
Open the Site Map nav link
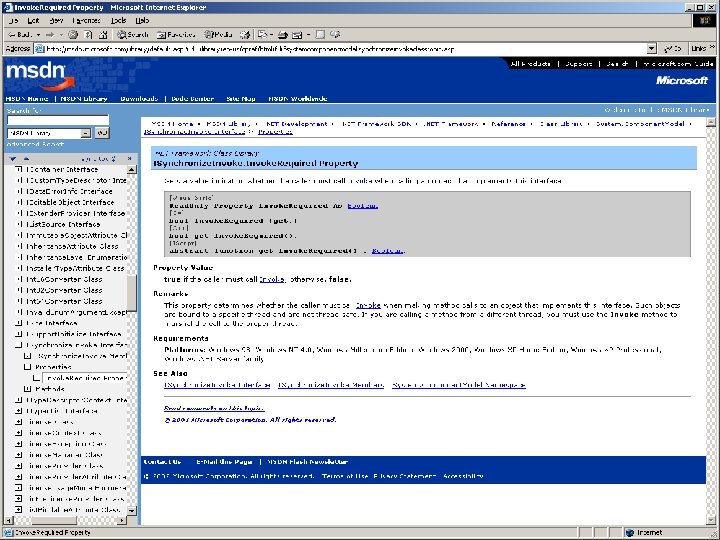click(241, 99)
